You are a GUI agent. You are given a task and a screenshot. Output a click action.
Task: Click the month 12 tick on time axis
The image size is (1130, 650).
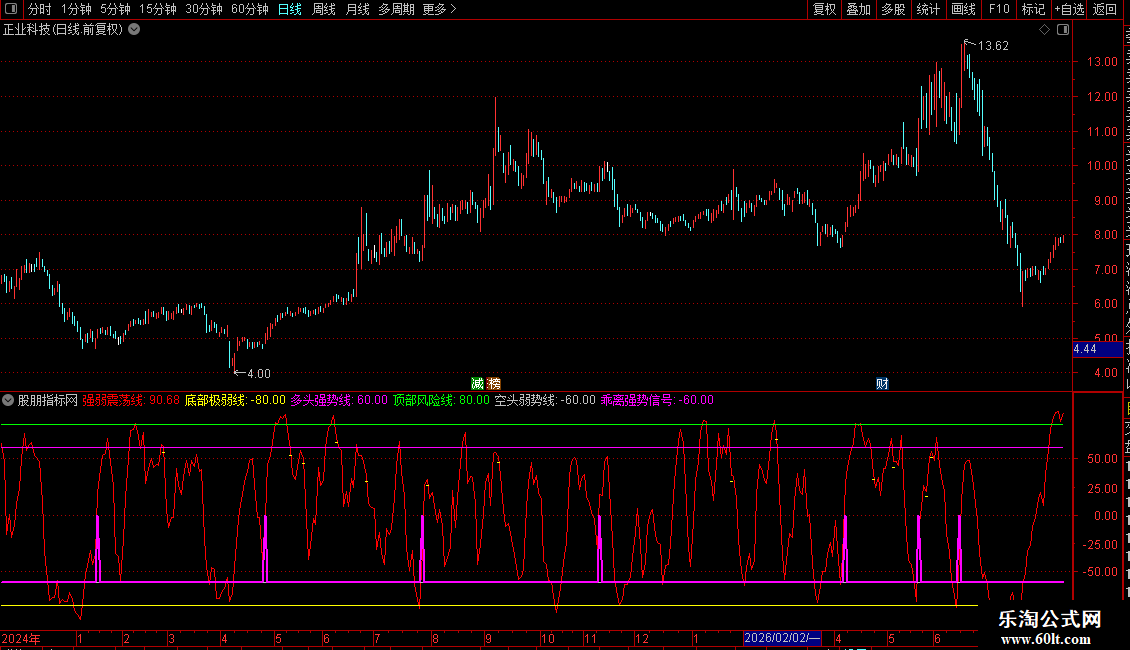[x=642, y=638]
